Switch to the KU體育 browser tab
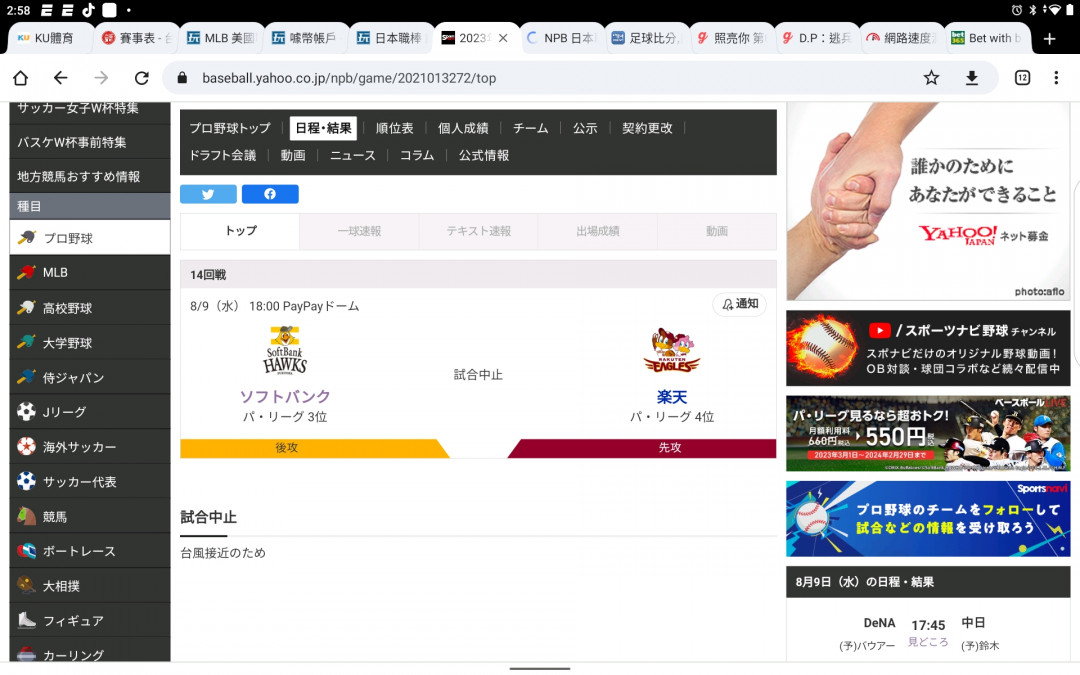 point(50,38)
